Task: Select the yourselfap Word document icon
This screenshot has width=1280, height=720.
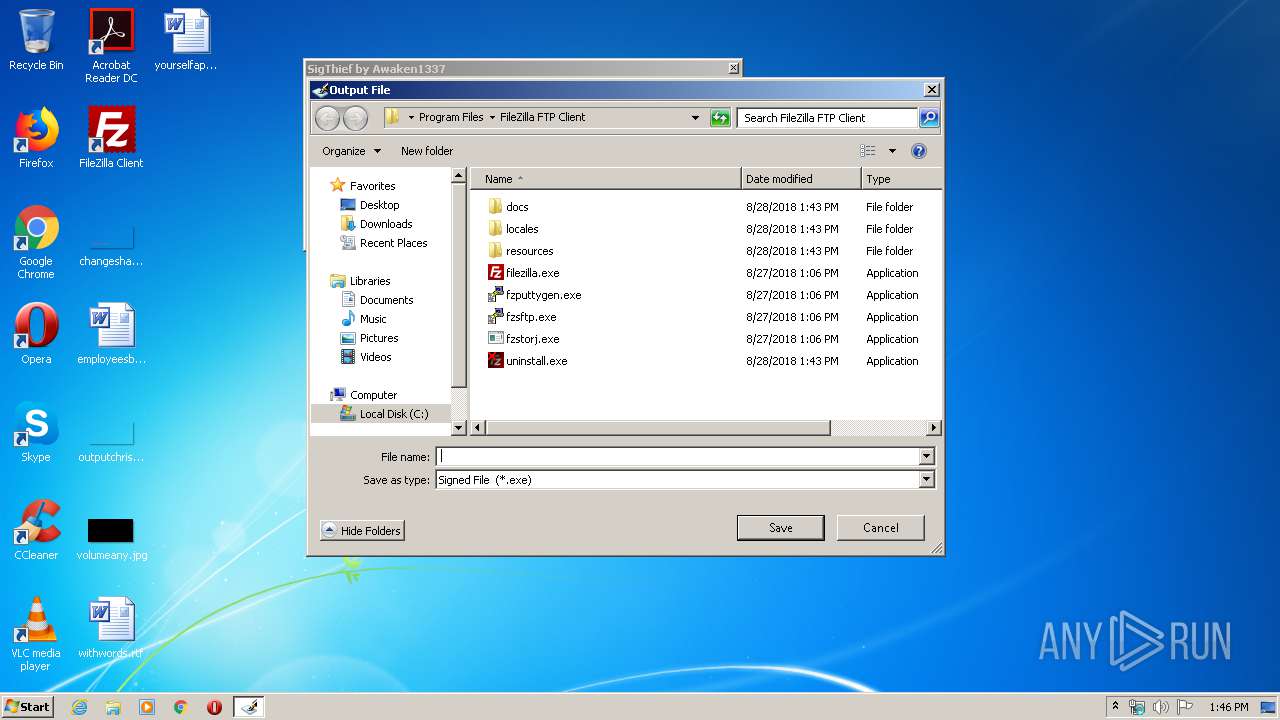Action: point(186,41)
